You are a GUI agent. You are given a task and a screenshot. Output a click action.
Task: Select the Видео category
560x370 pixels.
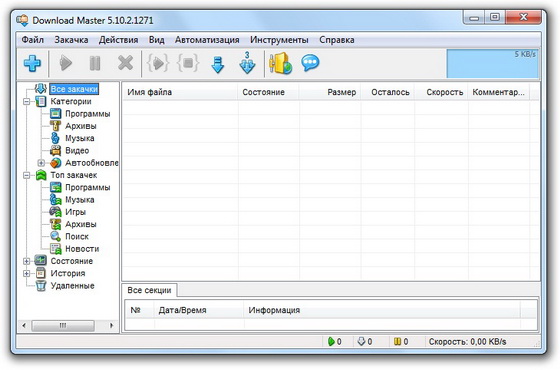[x=77, y=151]
